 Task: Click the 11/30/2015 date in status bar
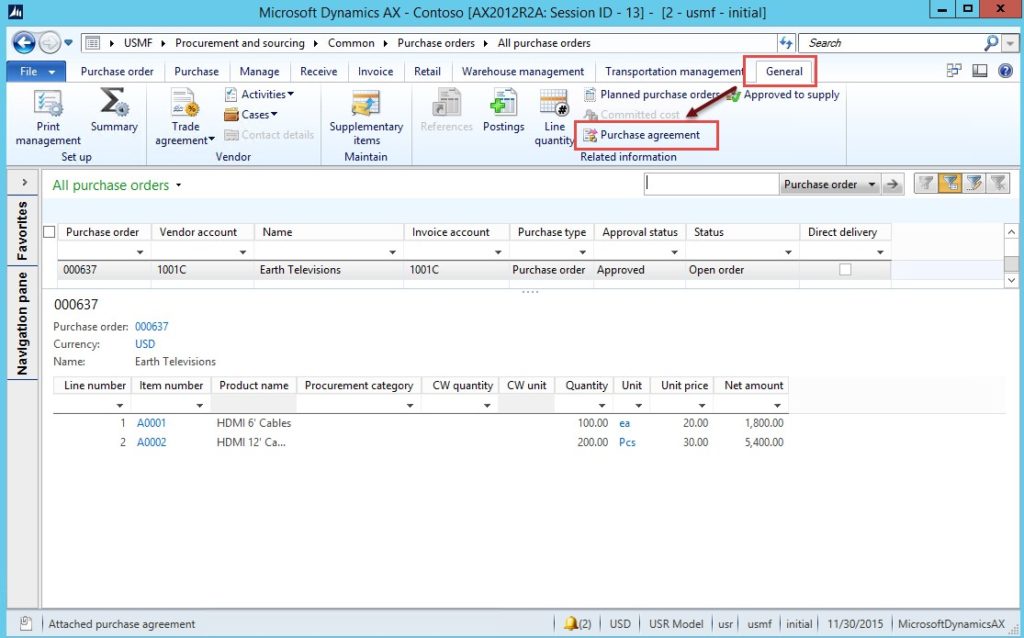854,624
